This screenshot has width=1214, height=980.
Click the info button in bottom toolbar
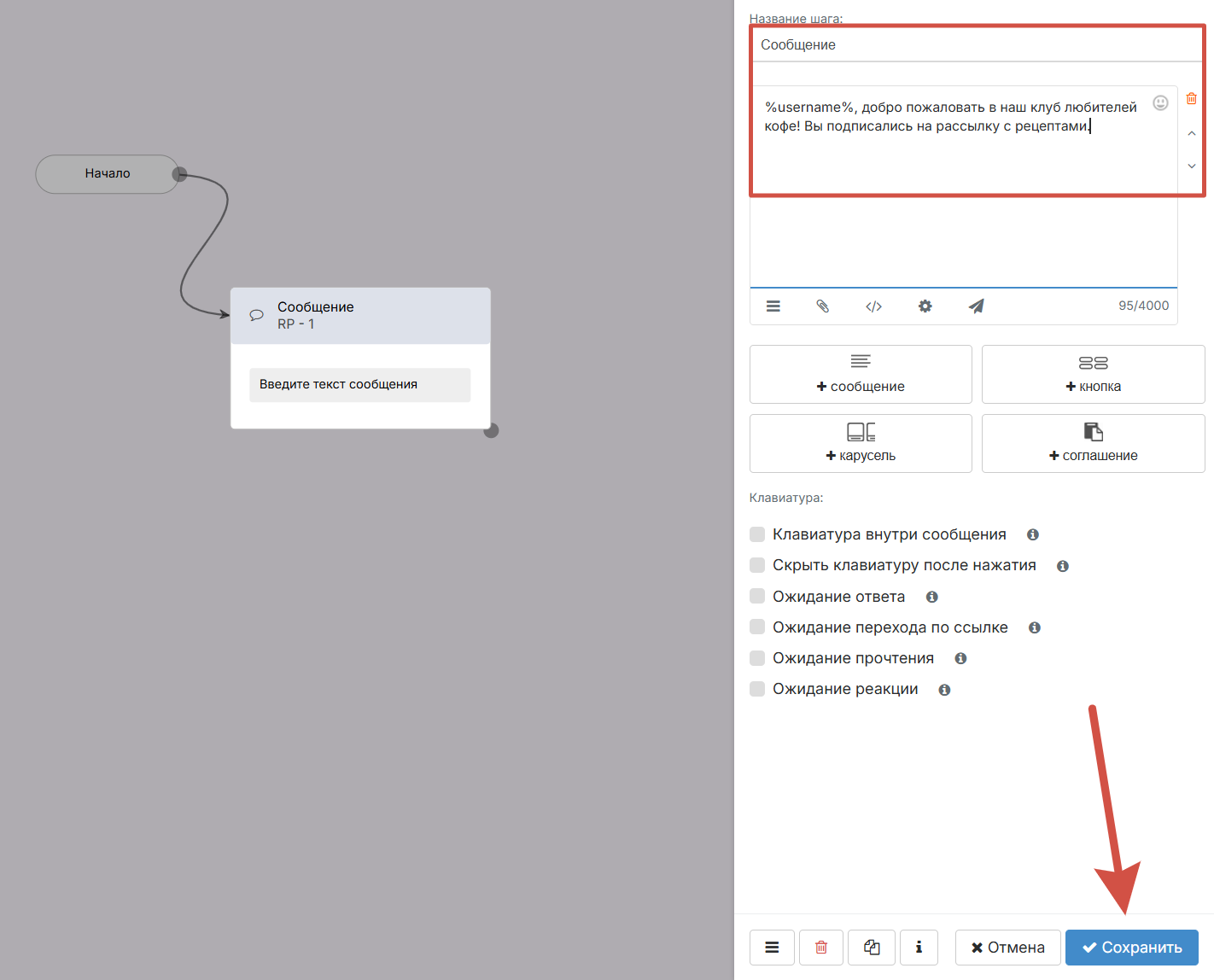point(919,948)
